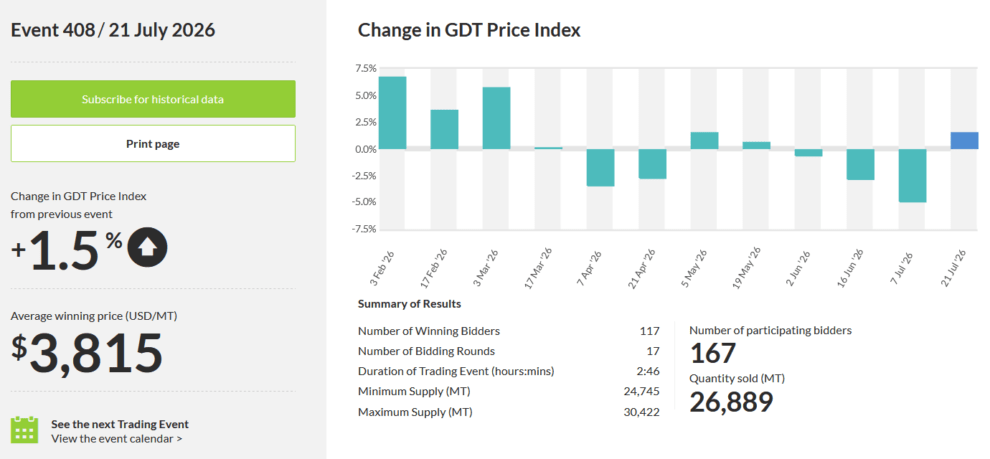Image resolution: width=990 pixels, height=459 pixels.
Task: Click the Print page button
Action: tap(153, 143)
